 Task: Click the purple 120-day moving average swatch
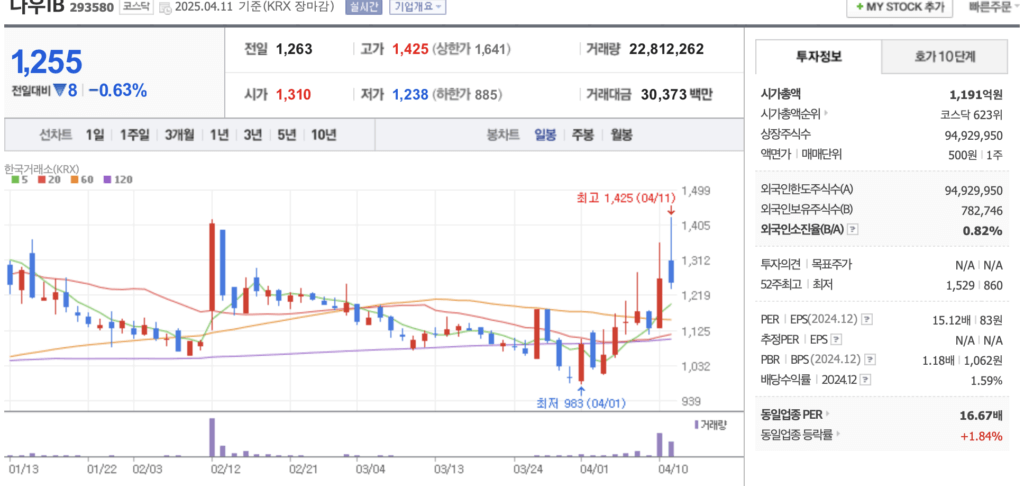106,180
